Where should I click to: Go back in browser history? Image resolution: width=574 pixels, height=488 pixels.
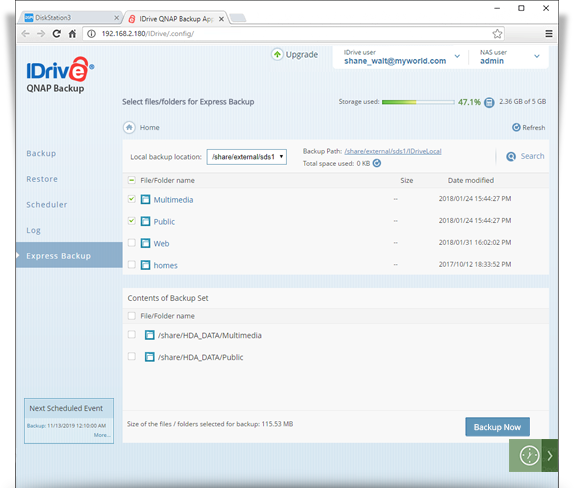coord(25,34)
